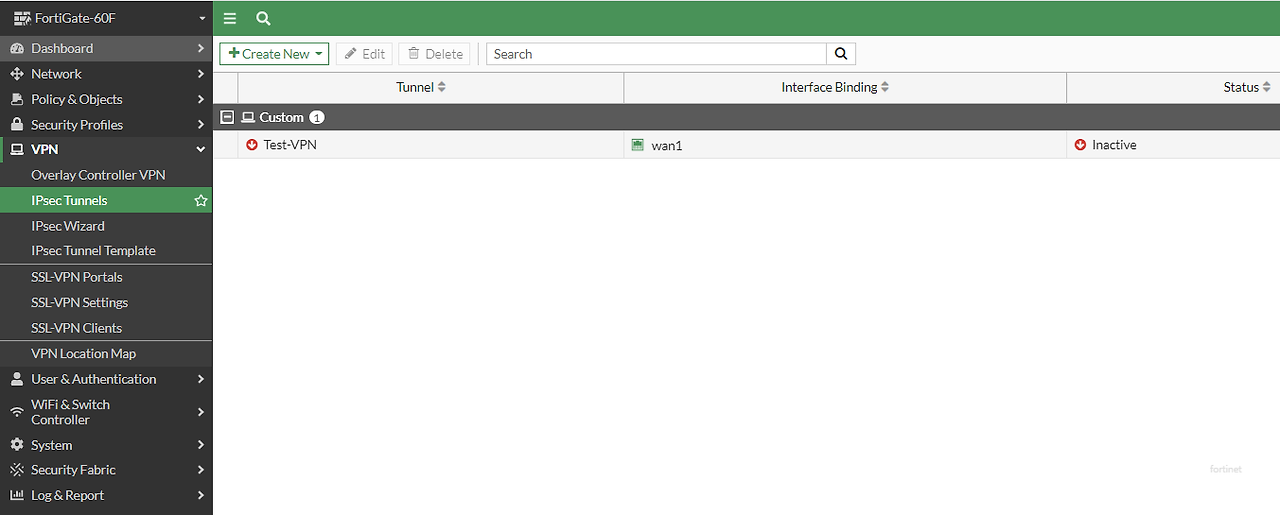This screenshot has height=515, width=1280.
Task: Click the WiFi & Switch Controller icon
Action: [17, 412]
